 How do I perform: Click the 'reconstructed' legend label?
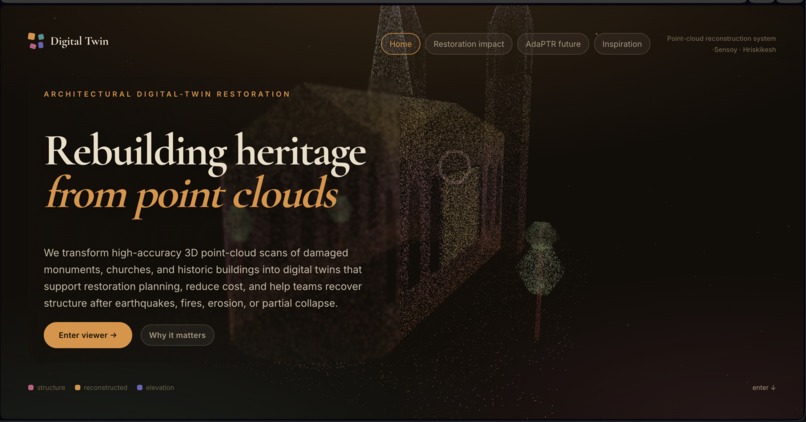tap(105, 388)
